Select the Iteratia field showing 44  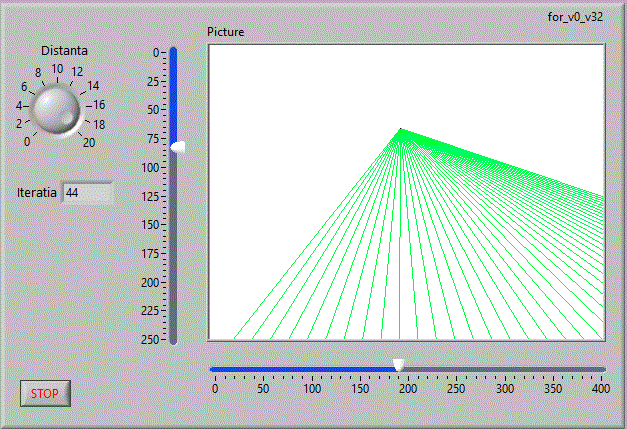(x=87, y=192)
